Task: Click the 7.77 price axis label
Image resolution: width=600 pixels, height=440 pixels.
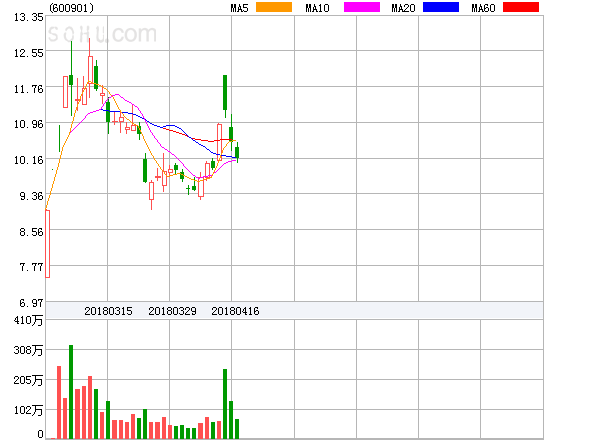Action: (x=31, y=267)
